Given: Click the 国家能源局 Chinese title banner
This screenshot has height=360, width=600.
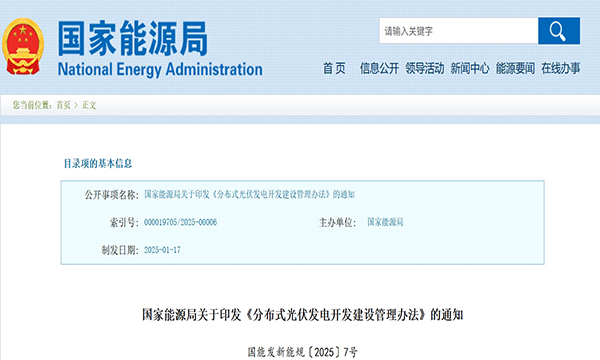Looking at the screenshot, I should (133, 39).
